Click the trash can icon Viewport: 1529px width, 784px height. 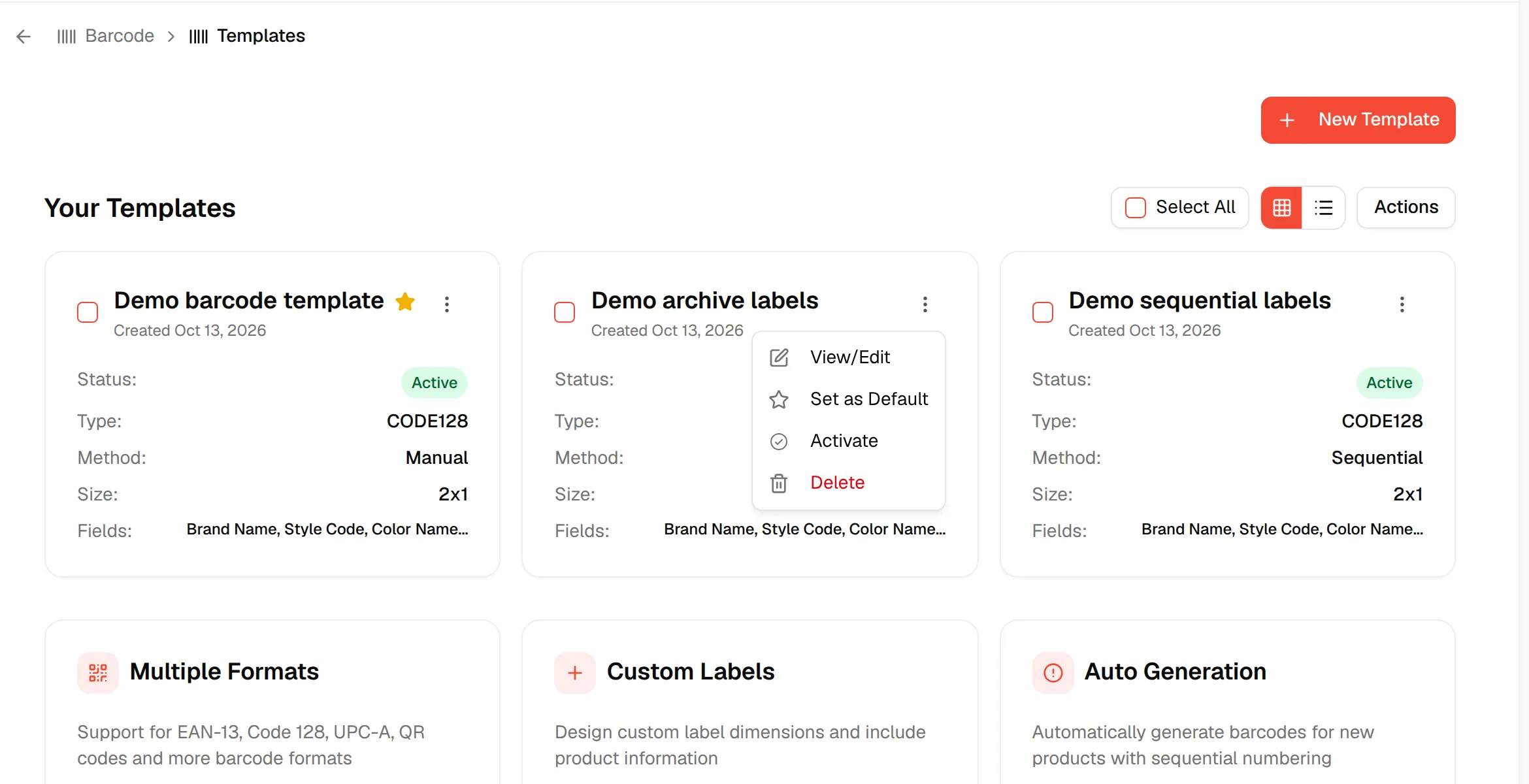(779, 483)
